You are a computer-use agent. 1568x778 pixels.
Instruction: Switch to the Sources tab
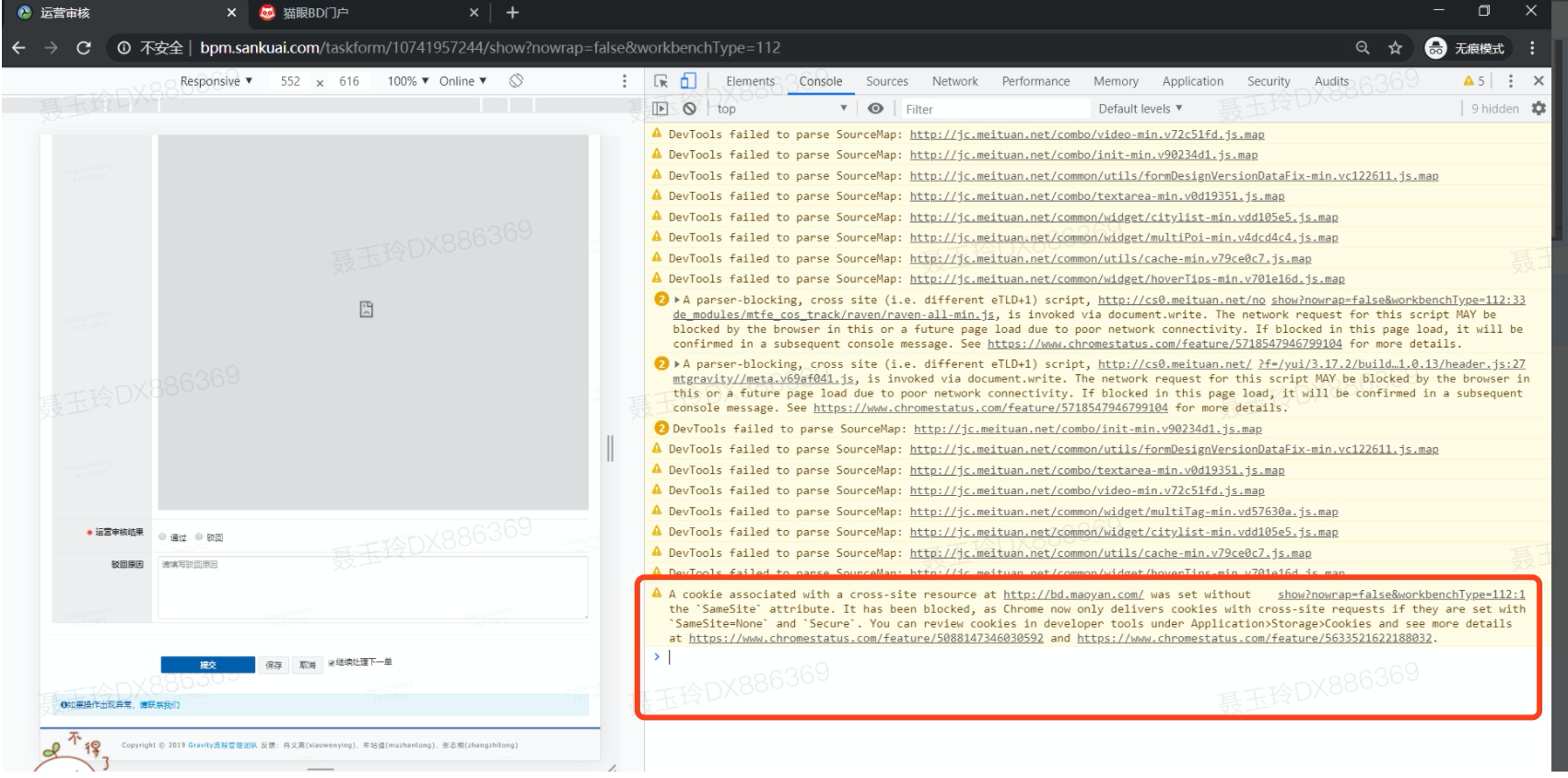(x=886, y=81)
